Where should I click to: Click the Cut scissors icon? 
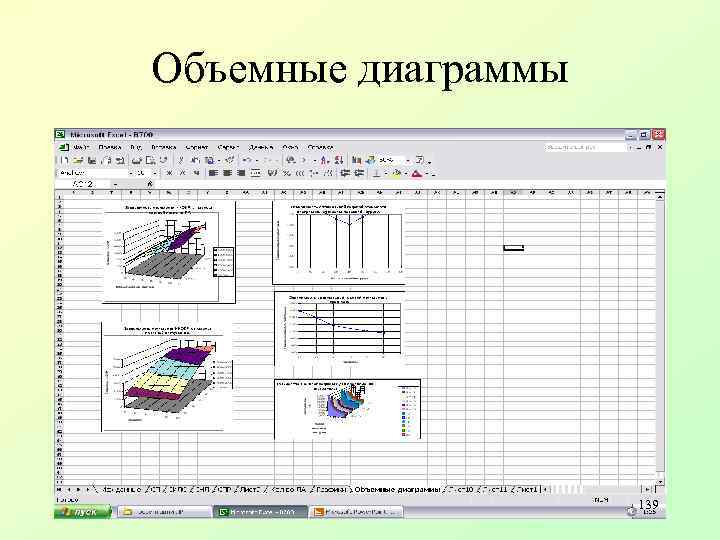(x=181, y=160)
